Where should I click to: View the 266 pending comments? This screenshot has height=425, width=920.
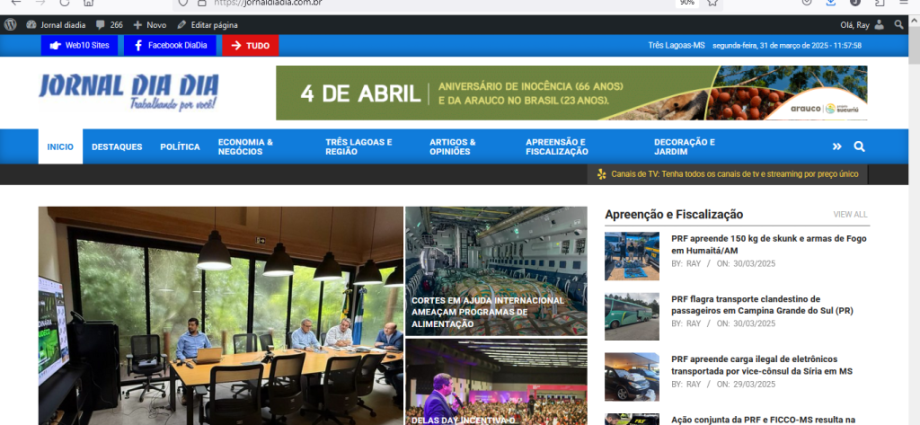(x=110, y=25)
